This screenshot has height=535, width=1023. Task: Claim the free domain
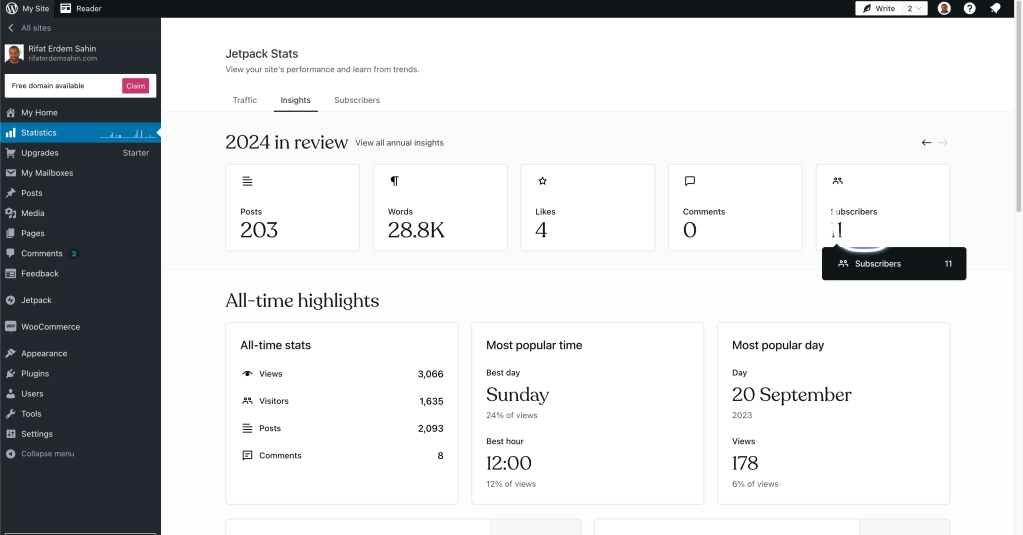click(x=136, y=85)
